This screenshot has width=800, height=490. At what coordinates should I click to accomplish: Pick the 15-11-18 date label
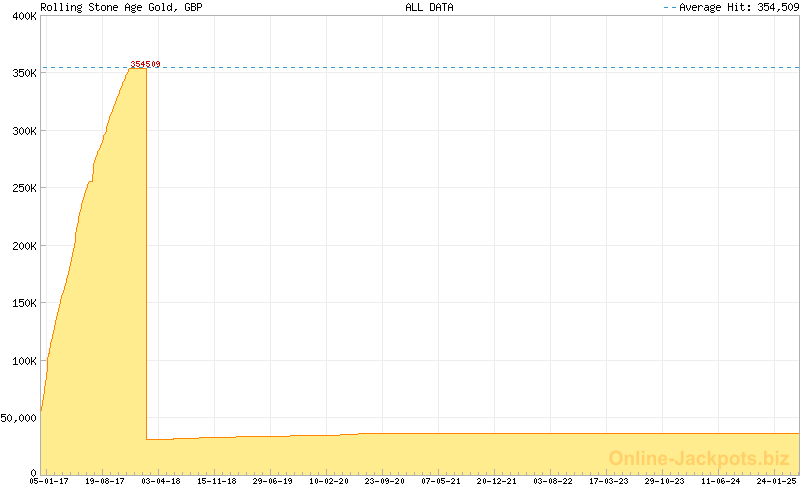(x=216, y=481)
